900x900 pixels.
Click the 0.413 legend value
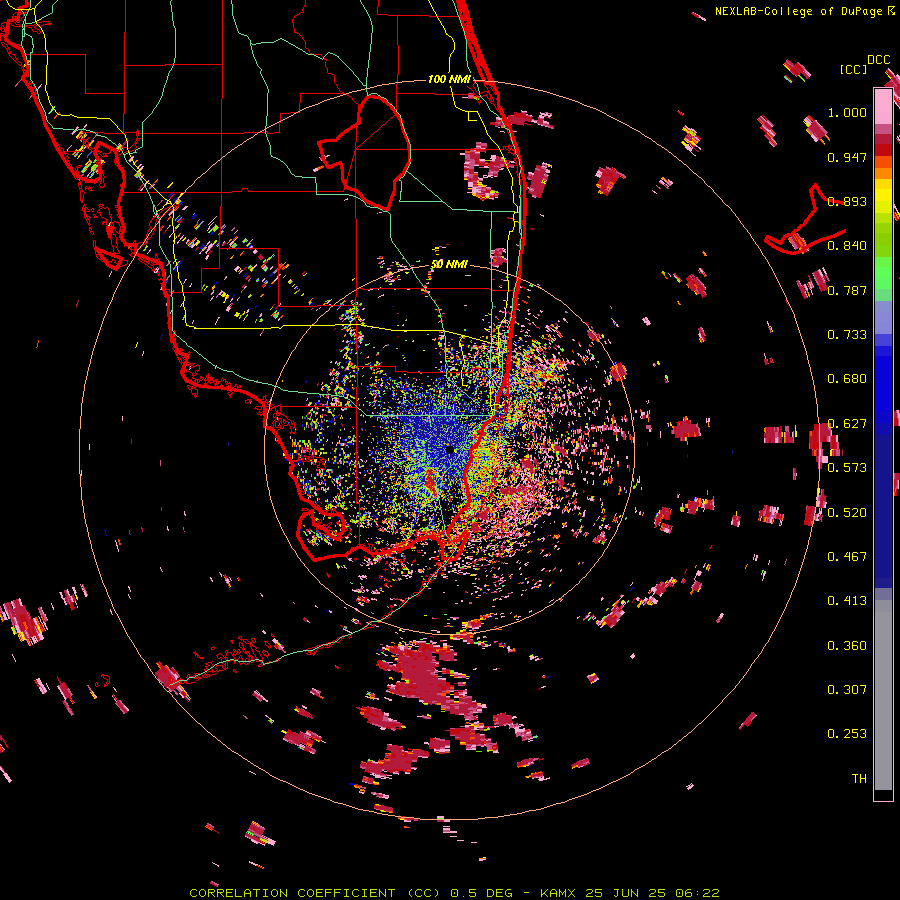tap(847, 601)
